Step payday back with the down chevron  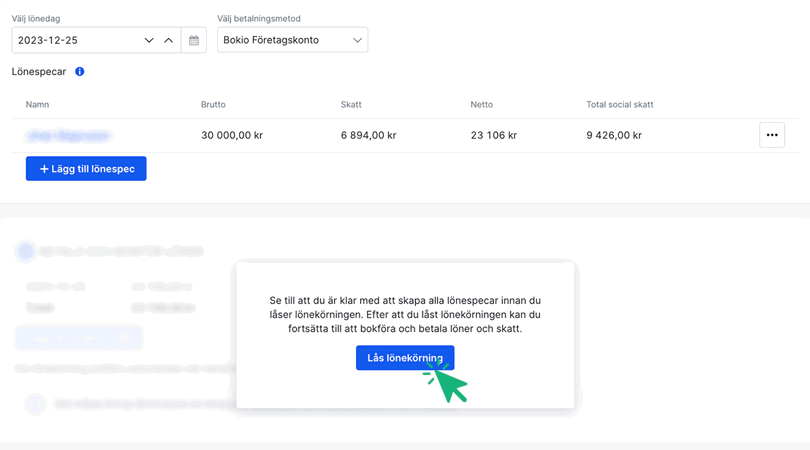pyautogui.click(x=149, y=41)
